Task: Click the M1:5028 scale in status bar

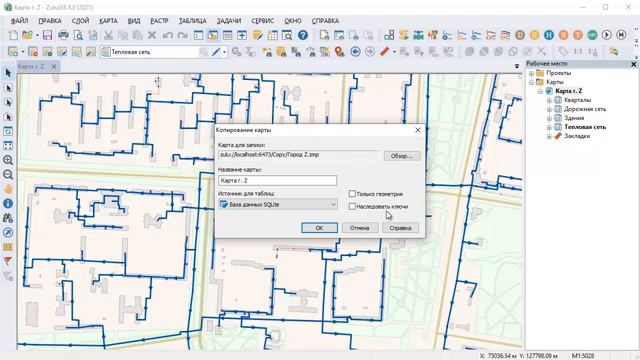Action: pyautogui.click(x=583, y=356)
